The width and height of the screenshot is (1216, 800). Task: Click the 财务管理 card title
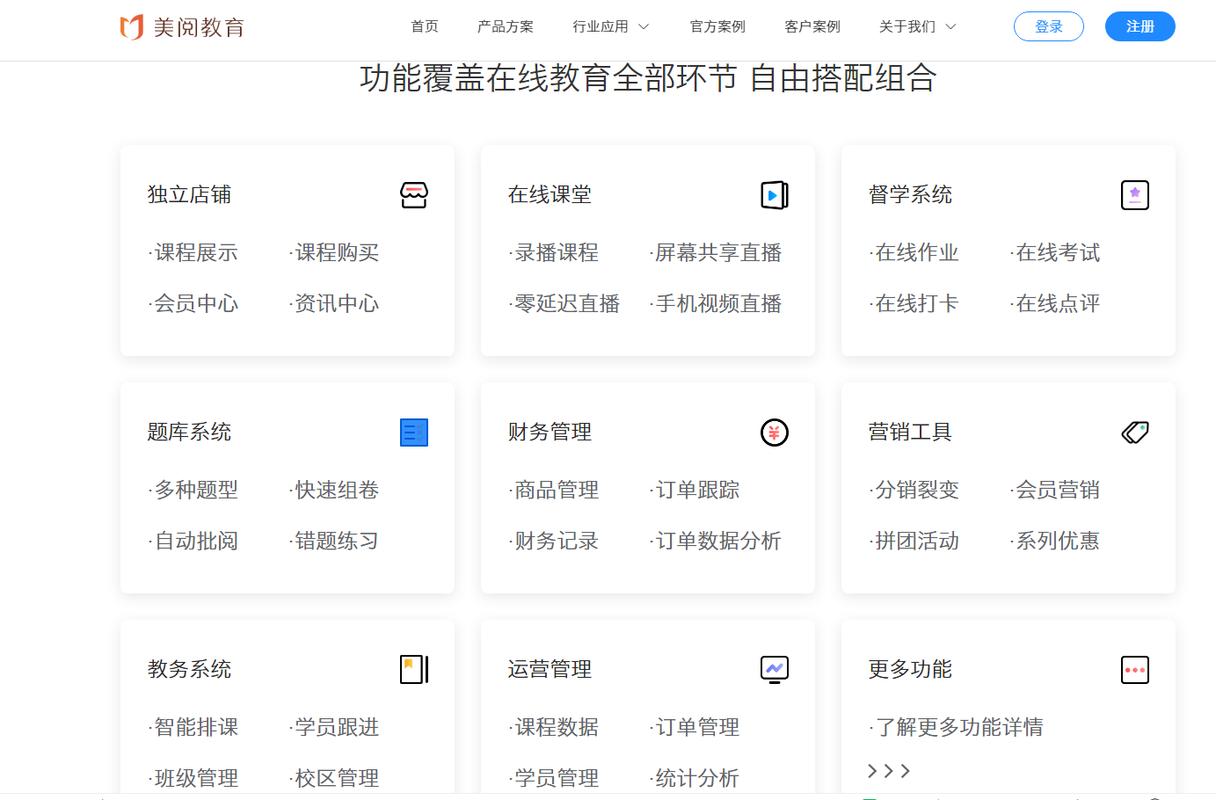point(550,432)
